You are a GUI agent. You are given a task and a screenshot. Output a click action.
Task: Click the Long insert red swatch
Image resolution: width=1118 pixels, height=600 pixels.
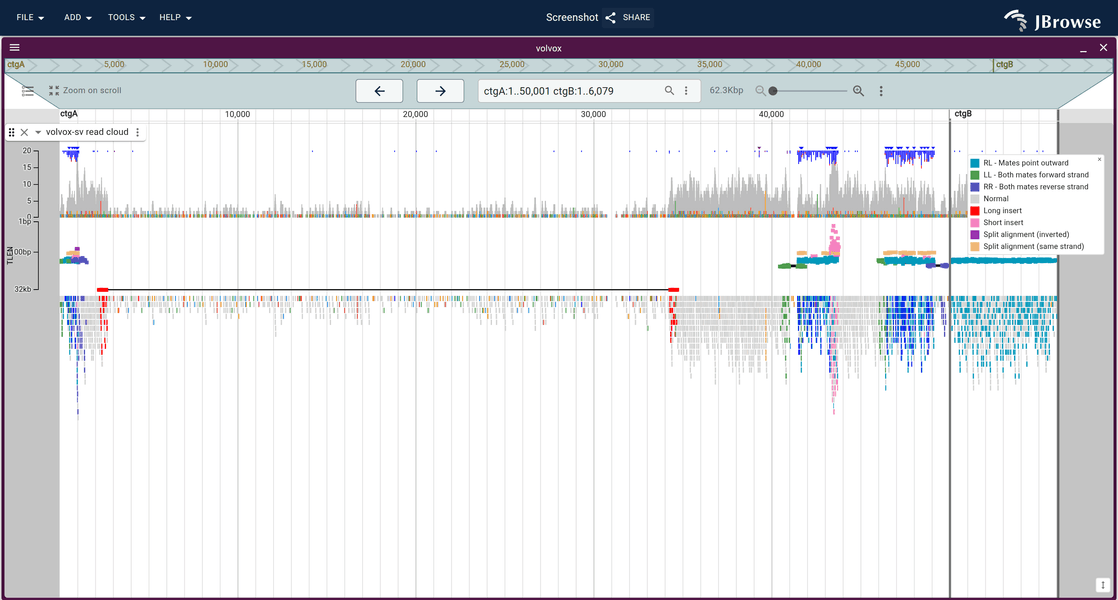tap(975, 211)
